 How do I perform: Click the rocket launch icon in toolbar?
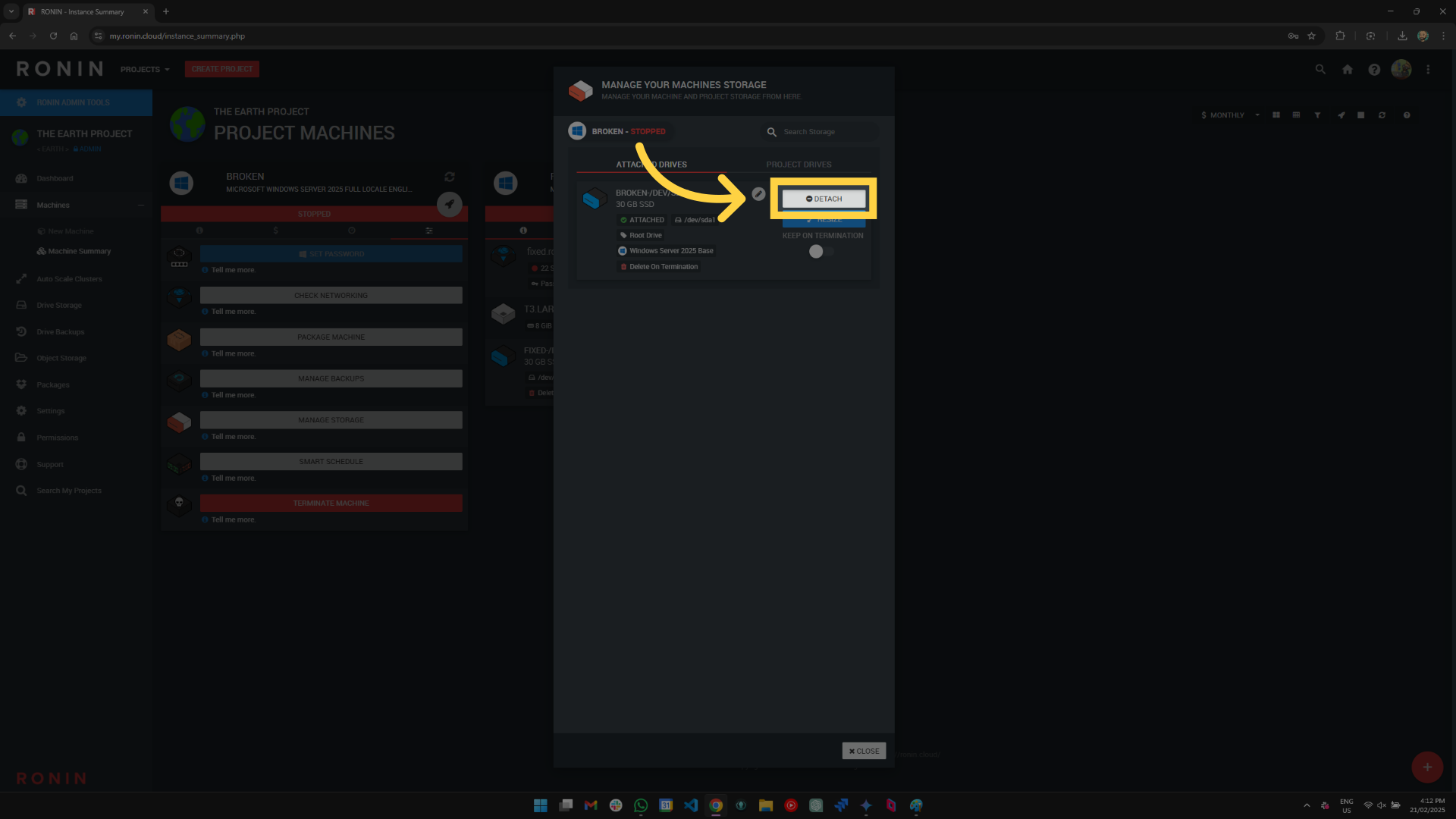coord(1341,115)
